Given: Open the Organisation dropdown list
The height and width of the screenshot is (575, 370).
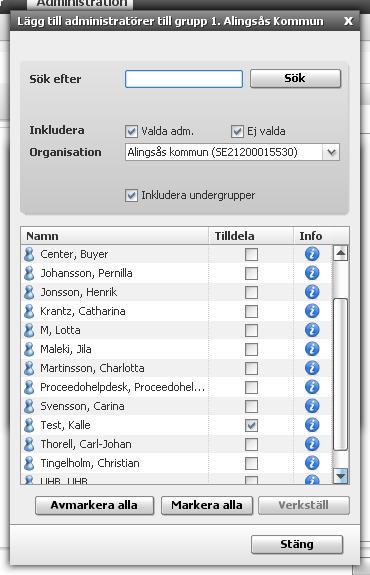Looking at the screenshot, I should pyautogui.click(x=331, y=152).
